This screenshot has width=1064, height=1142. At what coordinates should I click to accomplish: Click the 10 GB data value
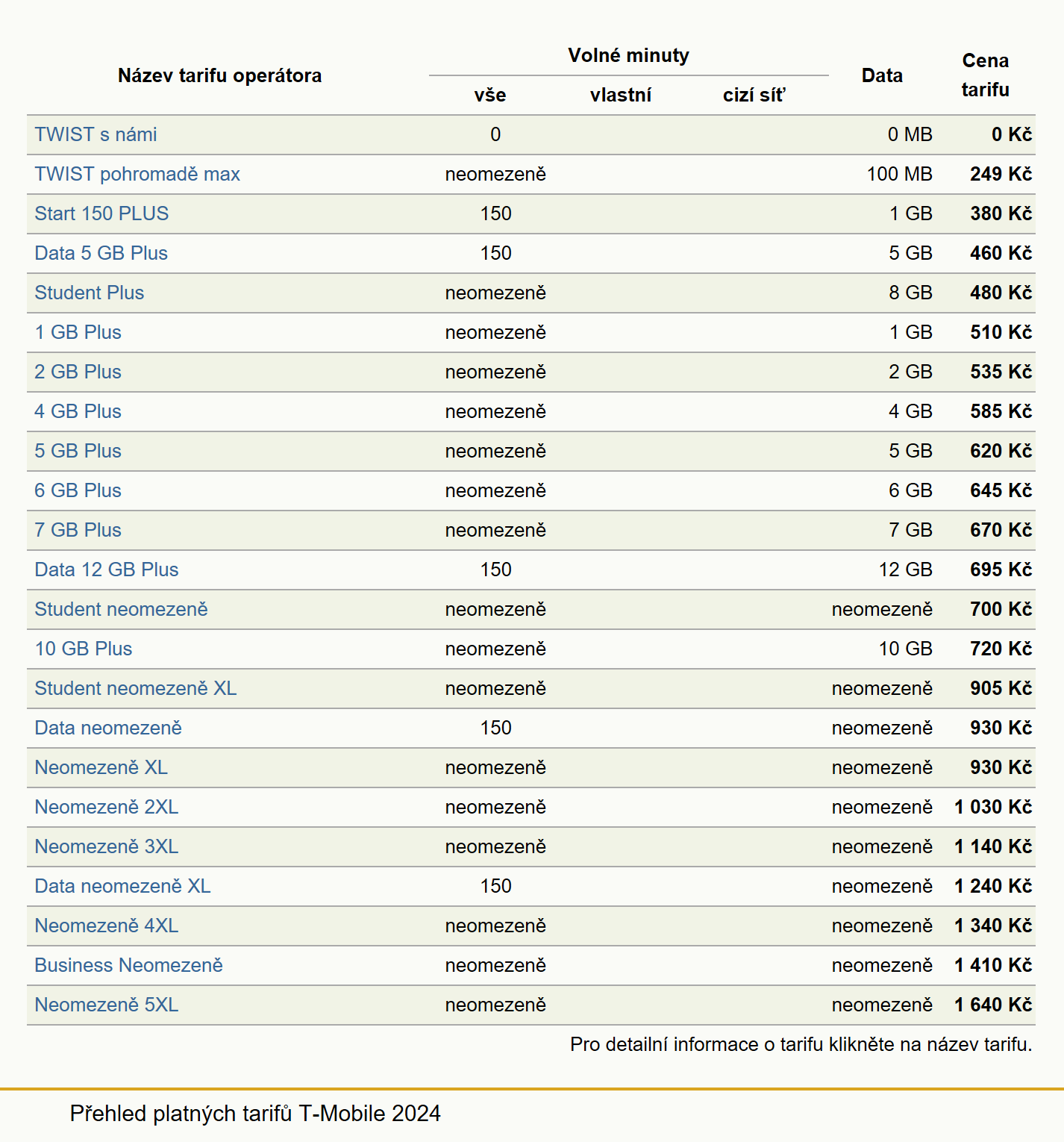coord(905,649)
